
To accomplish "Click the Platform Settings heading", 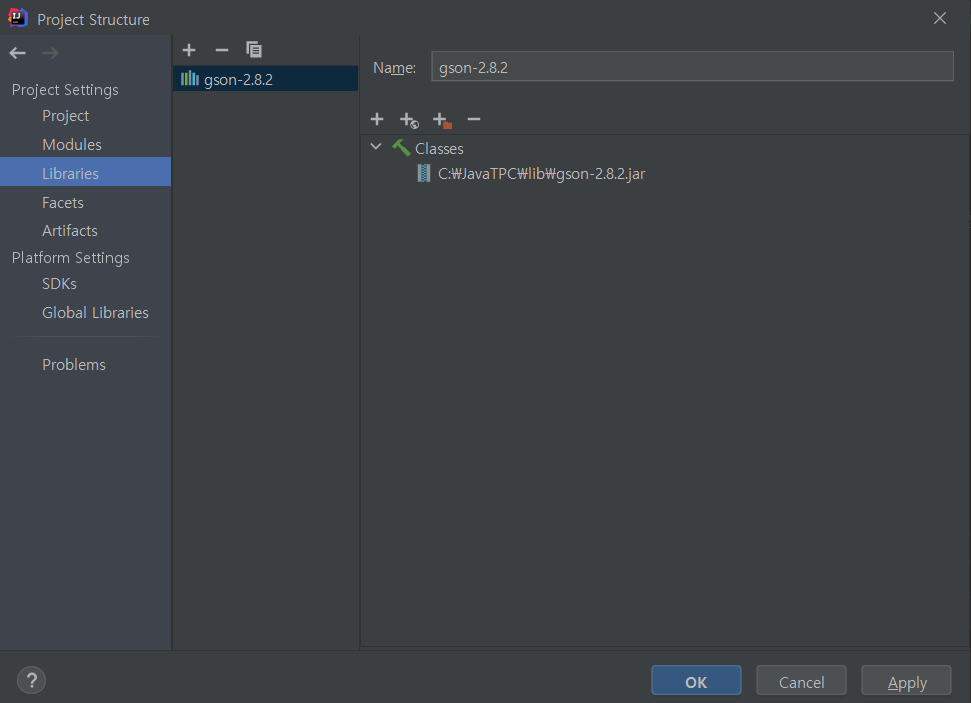I will click(x=71, y=258).
